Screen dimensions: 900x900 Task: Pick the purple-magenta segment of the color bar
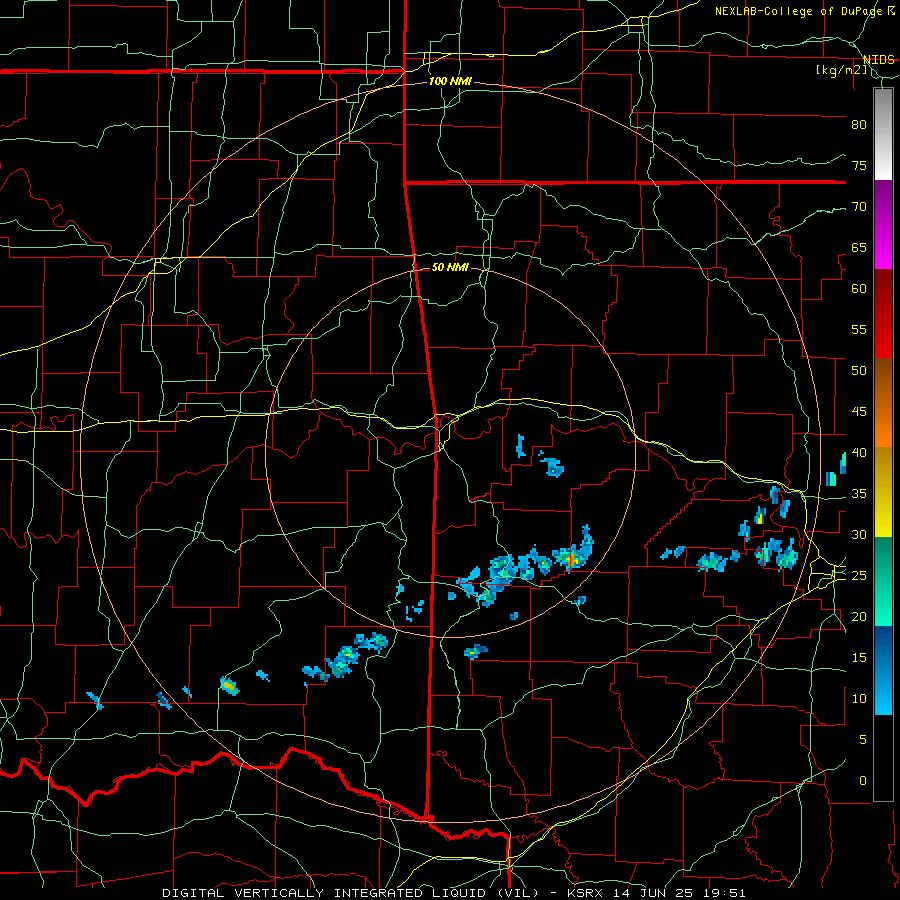(883, 225)
